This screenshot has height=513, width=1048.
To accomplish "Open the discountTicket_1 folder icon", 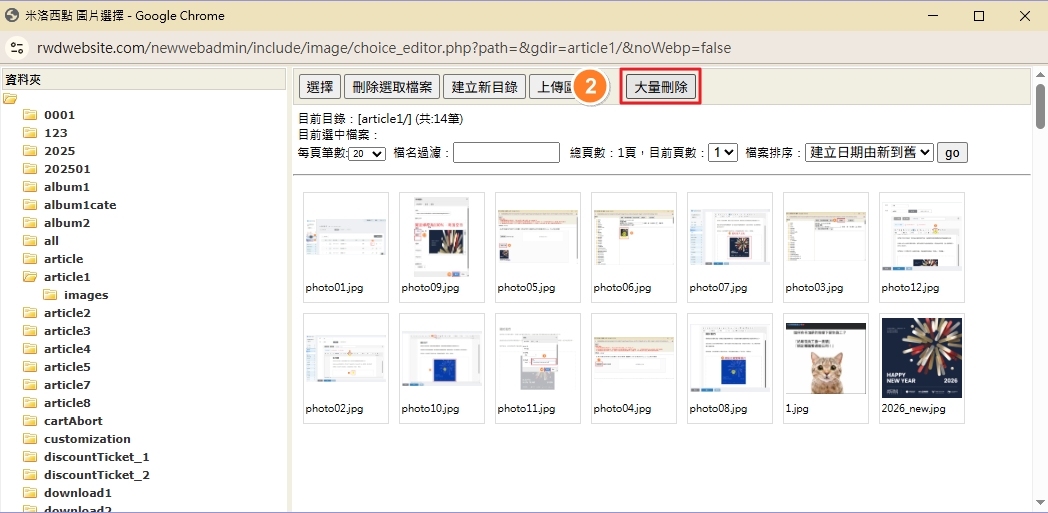I will [30, 457].
